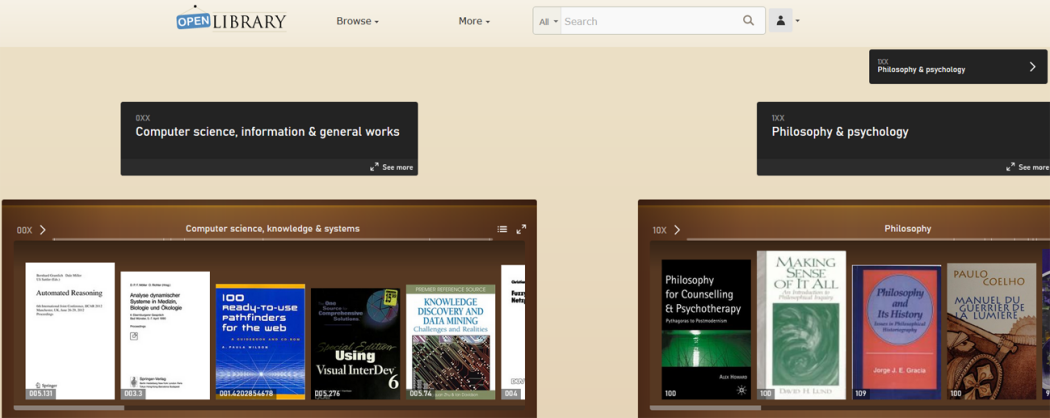Screen dimensions: 1050x418
Task: Open Knowledge Discovery and Data Mining cover
Action: point(451,342)
